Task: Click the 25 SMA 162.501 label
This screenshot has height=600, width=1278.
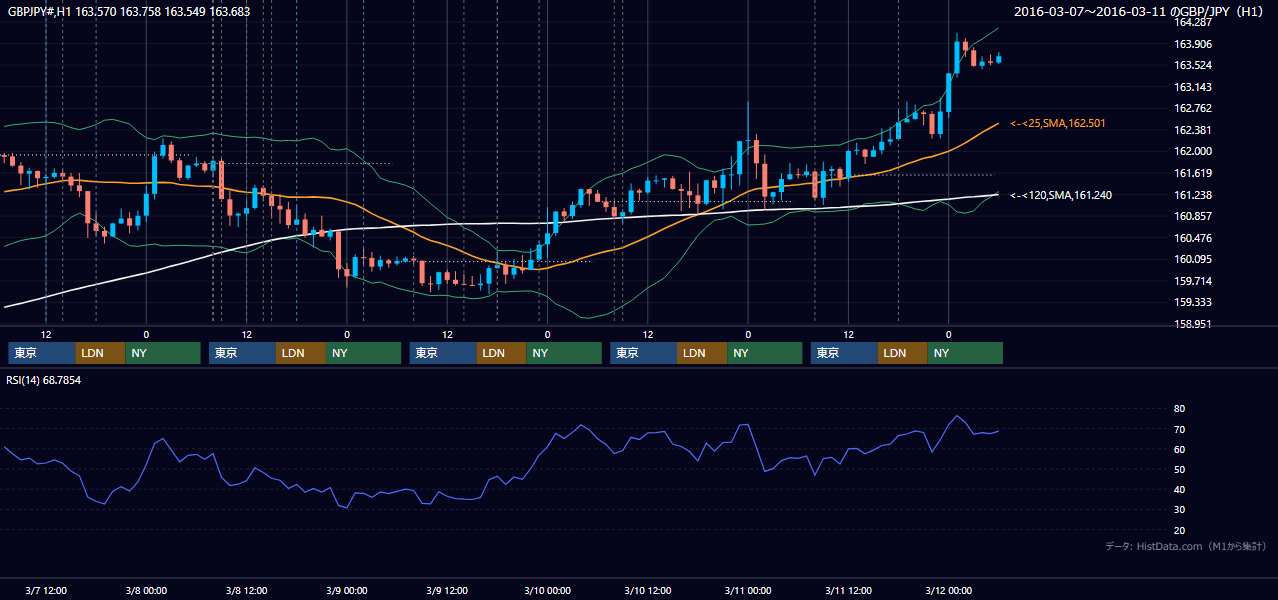Action: [1057, 123]
